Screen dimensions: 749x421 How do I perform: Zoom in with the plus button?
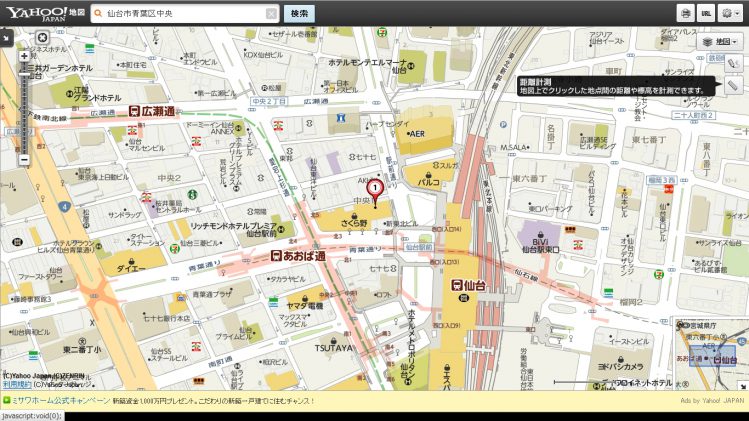[x=24, y=56]
